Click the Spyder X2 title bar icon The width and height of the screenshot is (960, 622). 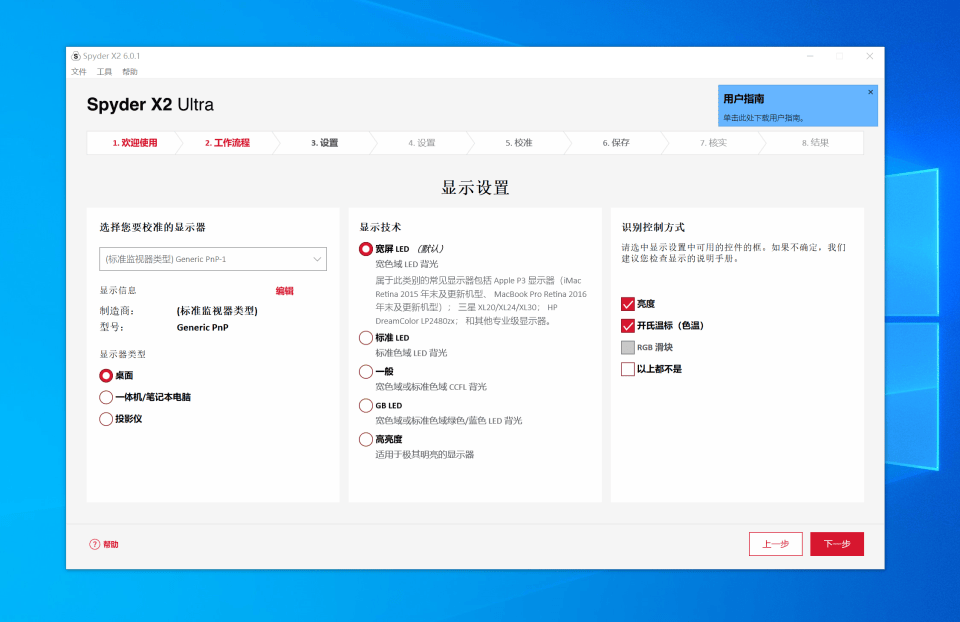(x=75, y=56)
